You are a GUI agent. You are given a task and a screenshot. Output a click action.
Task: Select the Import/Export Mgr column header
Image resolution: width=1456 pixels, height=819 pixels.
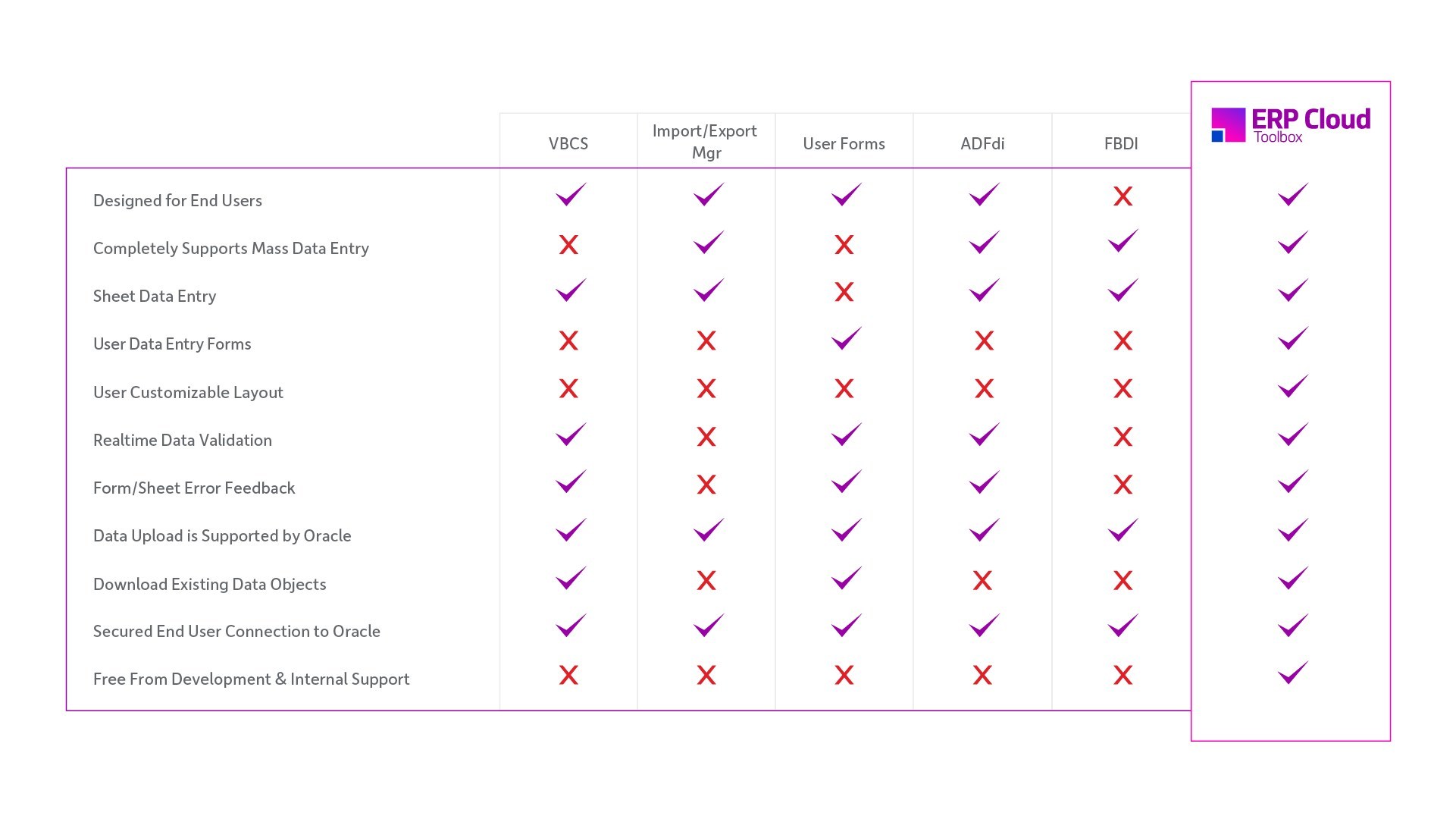point(706,142)
